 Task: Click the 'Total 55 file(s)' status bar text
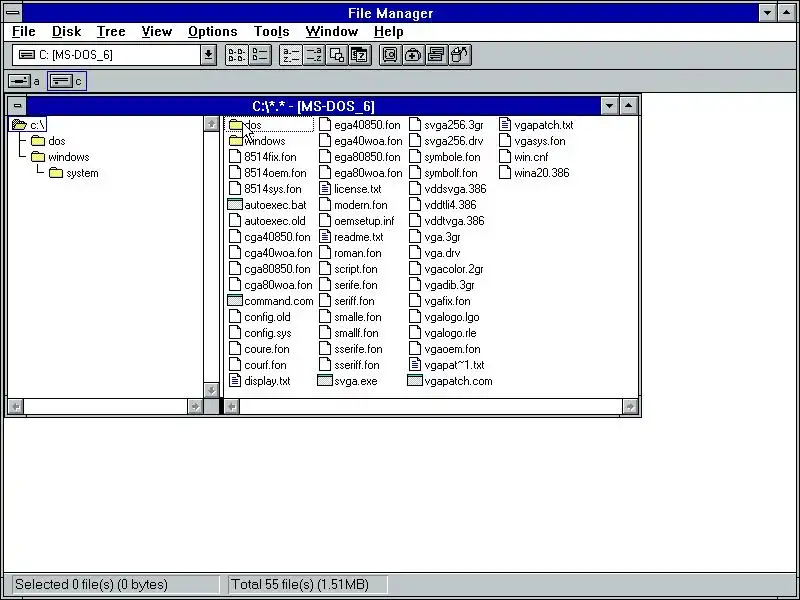point(299,585)
